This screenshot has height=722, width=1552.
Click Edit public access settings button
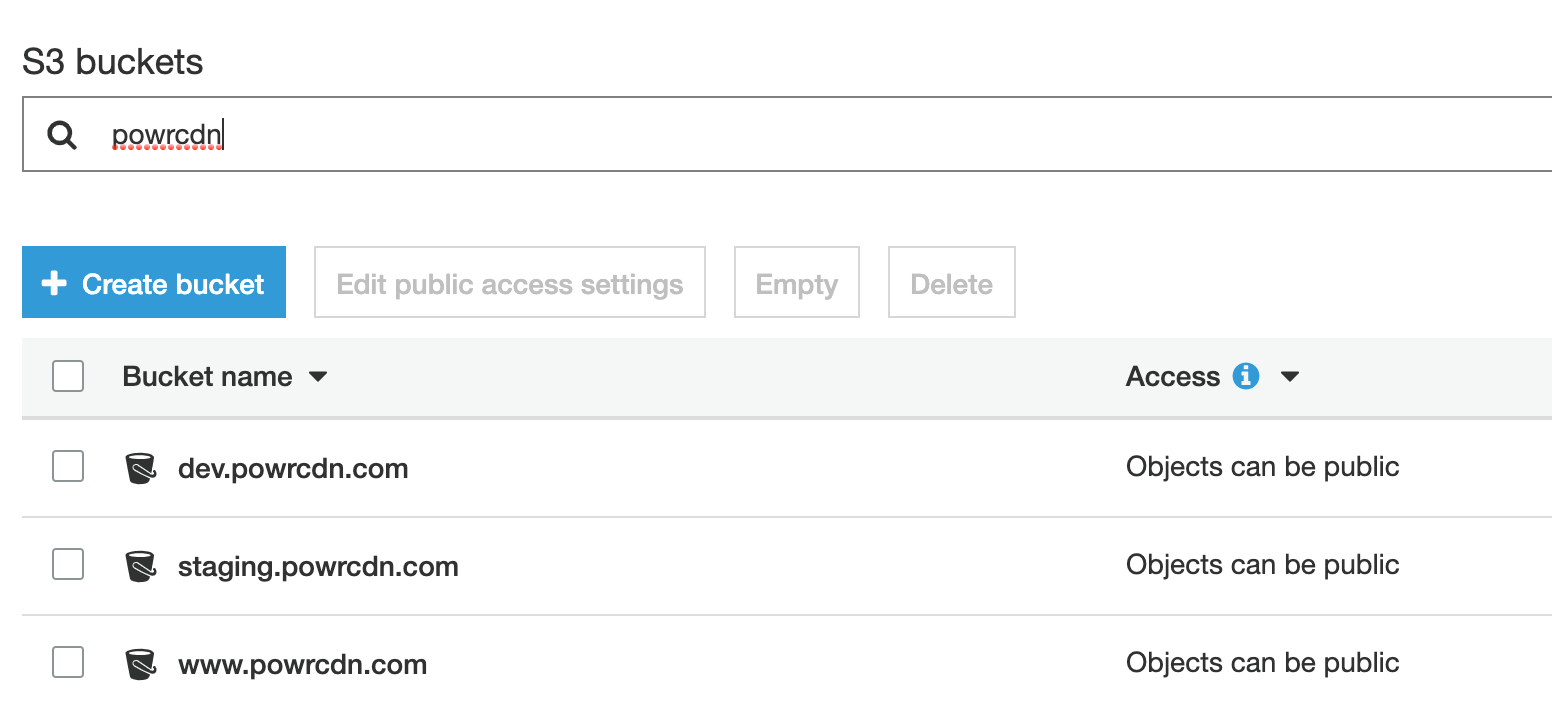(x=510, y=284)
